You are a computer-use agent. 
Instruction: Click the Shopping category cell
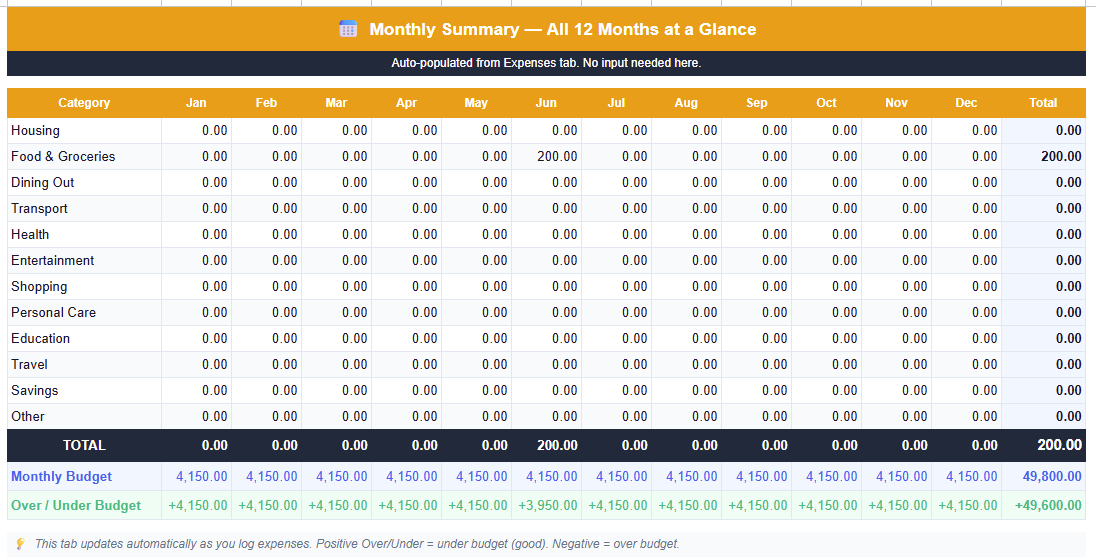84,287
